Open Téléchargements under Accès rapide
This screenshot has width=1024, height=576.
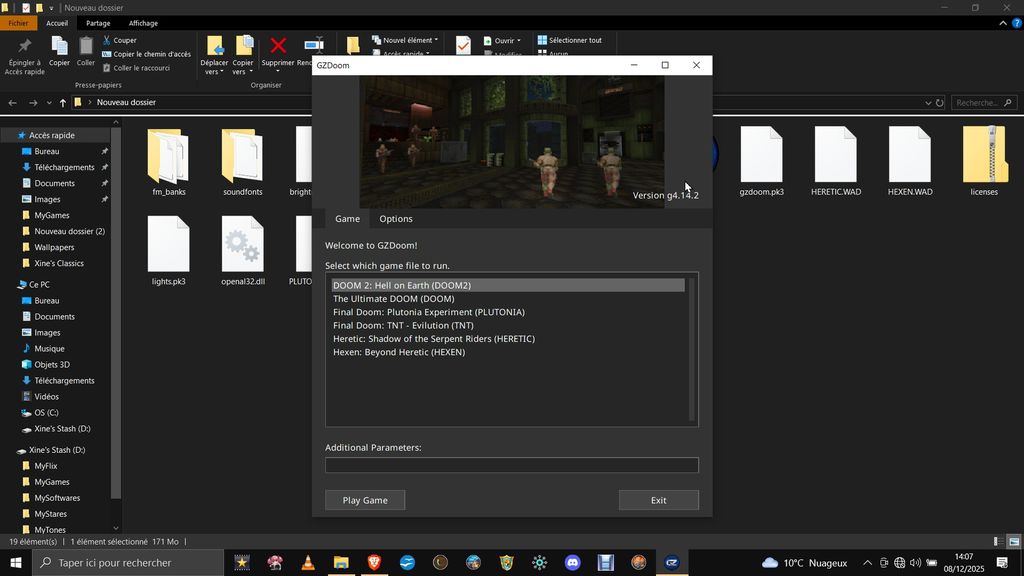click(64, 167)
